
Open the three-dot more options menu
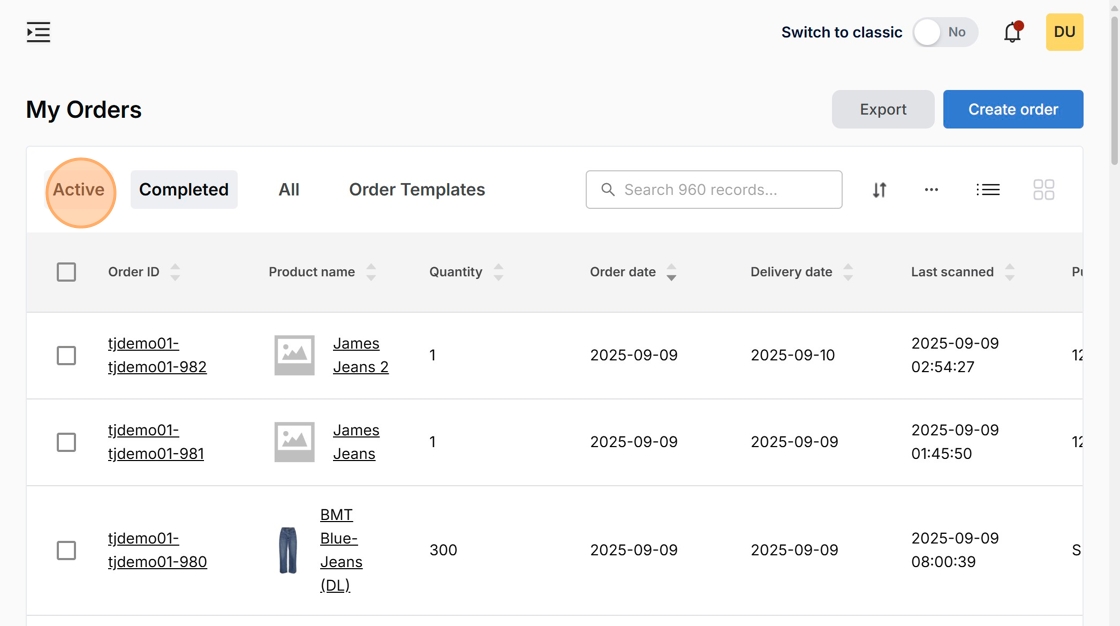pos(931,189)
